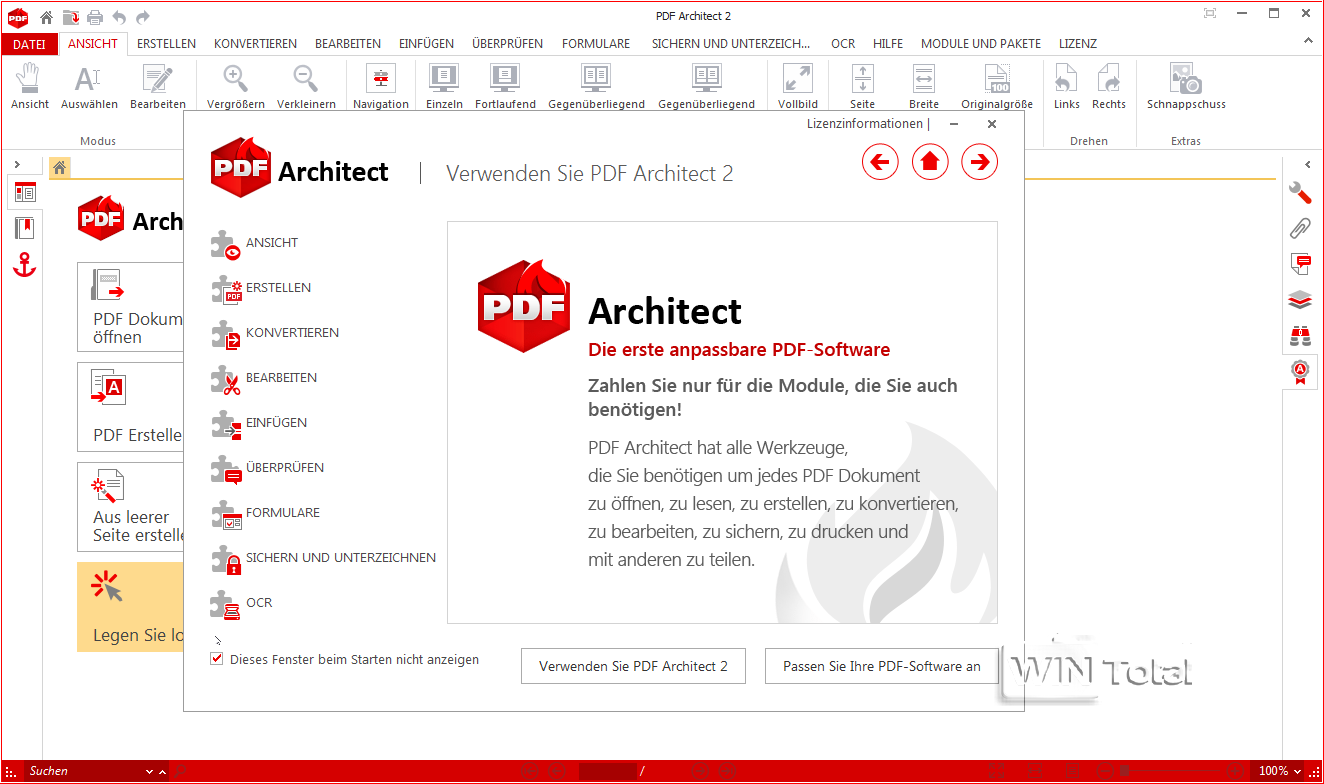
Task: Click 'Passen Sie Ihre PDF-Software an' button
Action: (x=881, y=666)
